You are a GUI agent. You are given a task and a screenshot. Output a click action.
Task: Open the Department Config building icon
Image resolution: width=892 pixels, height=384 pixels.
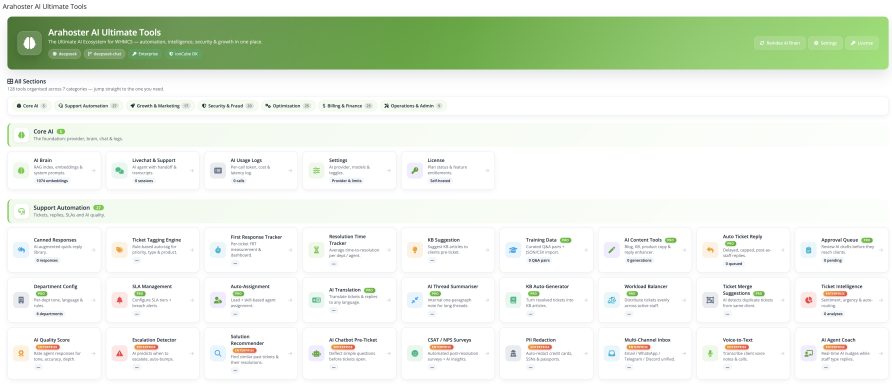tap(22, 300)
